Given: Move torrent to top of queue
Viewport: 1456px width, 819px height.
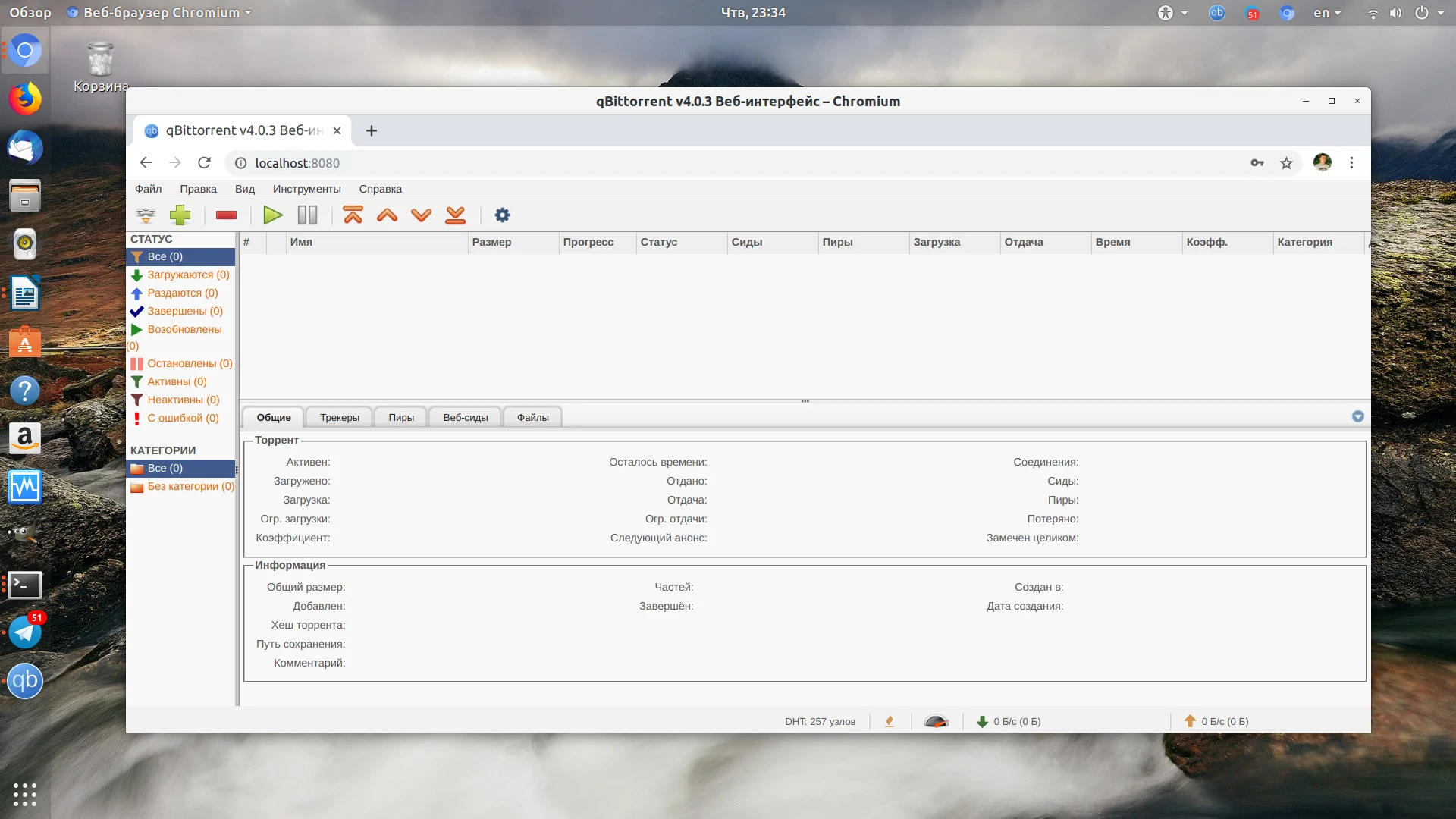Looking at the screenshot, I should click(x=353, y=215).
